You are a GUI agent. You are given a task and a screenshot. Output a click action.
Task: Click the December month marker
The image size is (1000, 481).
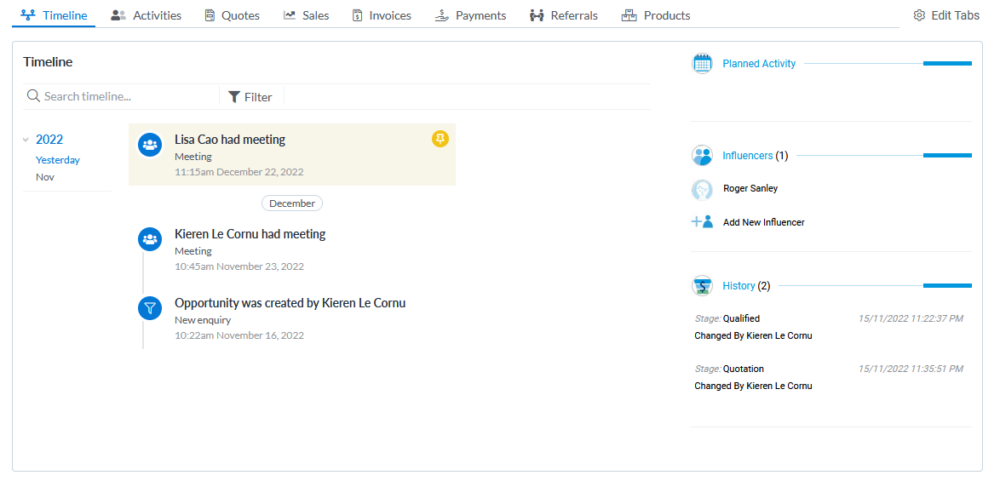[292, 204]
